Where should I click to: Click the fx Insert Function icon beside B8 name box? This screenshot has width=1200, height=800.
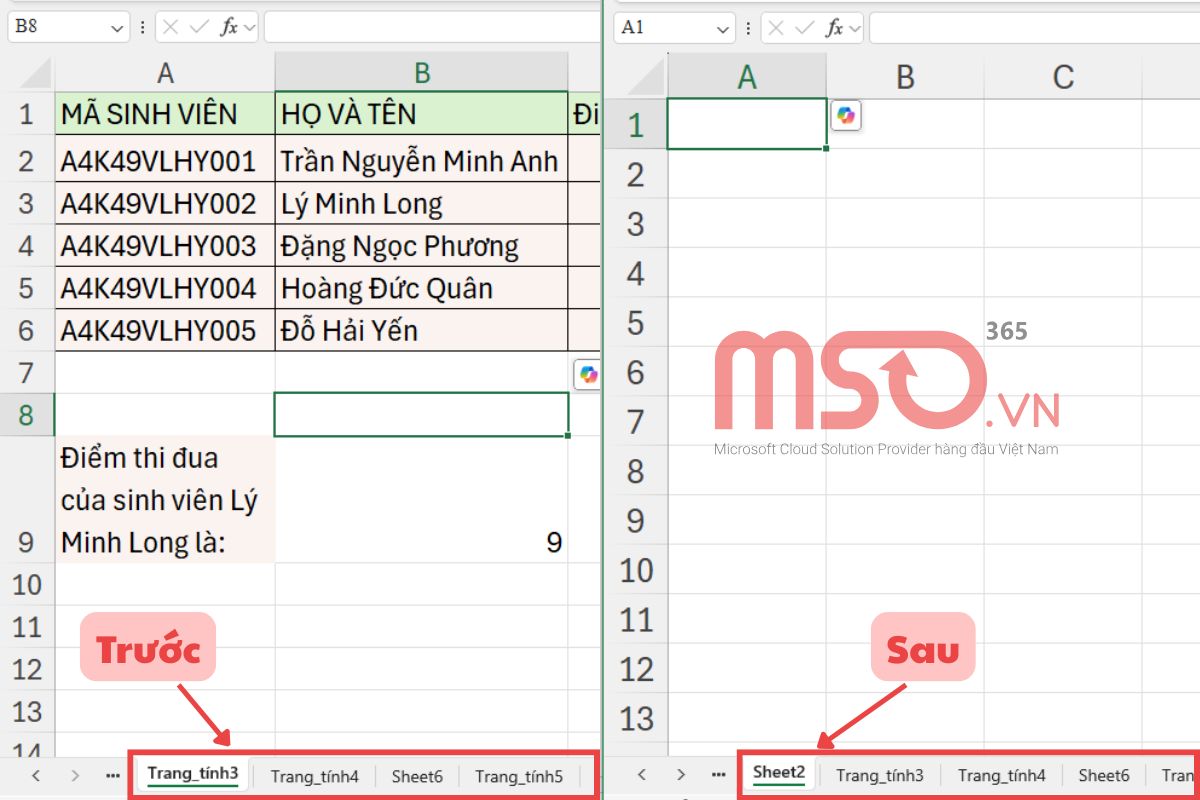(229, 27)
